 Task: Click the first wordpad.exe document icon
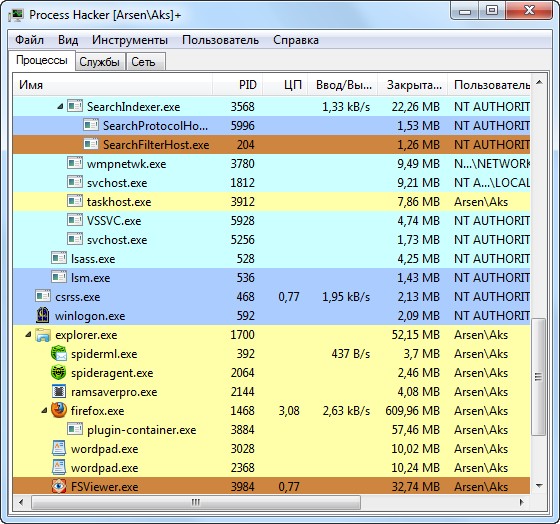pyautogui.click(x=59, y=448)
